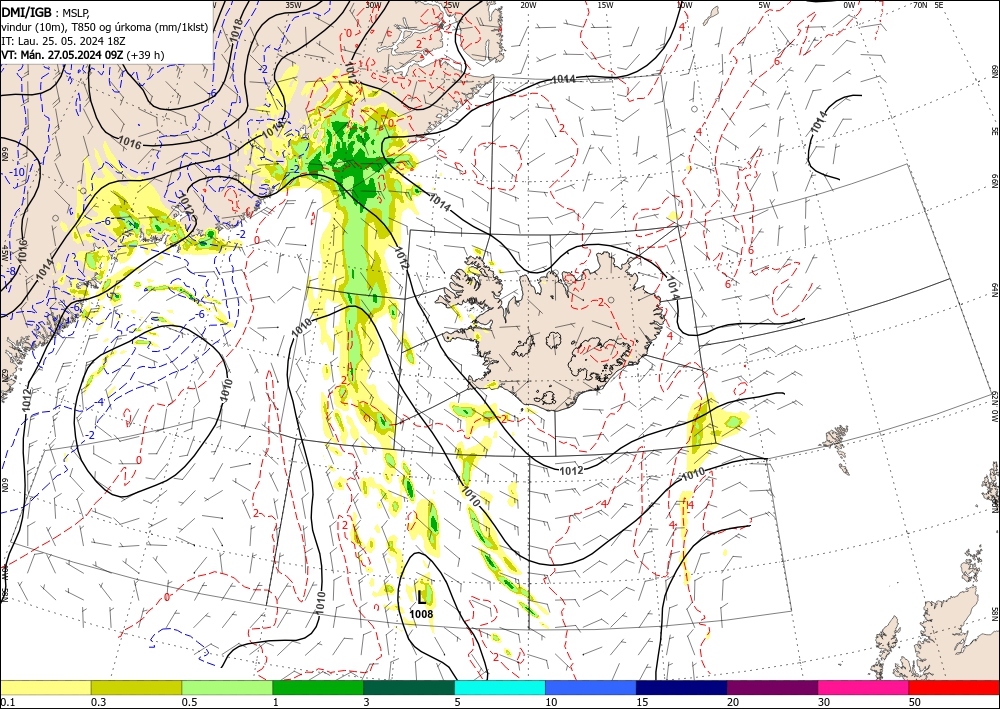Click the "VT: Mán. 27.05.2024 09Z" valid time
The height and width of the screenshot is (709, 1000).
click(x=62, y=55)
